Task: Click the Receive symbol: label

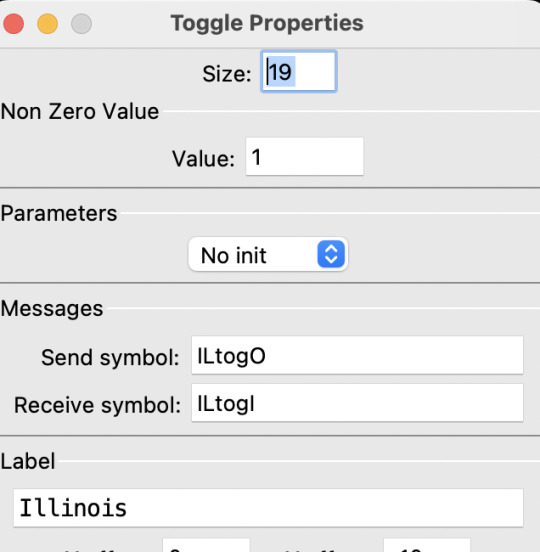Action: [x=97, y=405]
